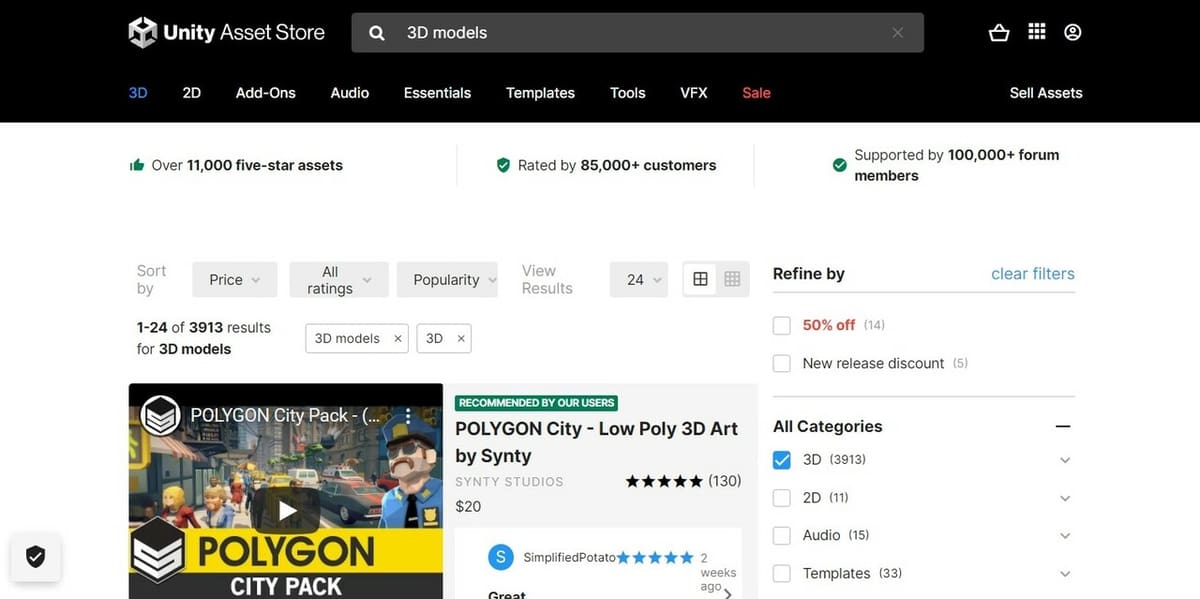Click the POLYGON City Pack video title
Image resolution: width=1200 pixels, height=599 pixels.
[x=284, y=415]
